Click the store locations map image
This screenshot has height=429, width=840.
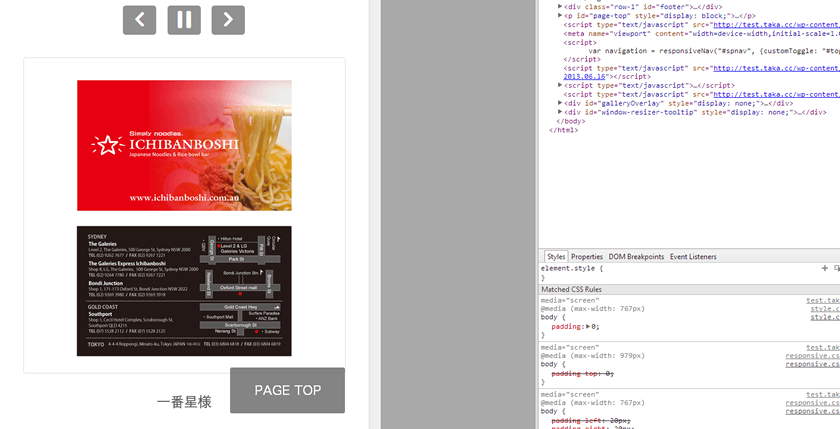click(x=184, y=290)
